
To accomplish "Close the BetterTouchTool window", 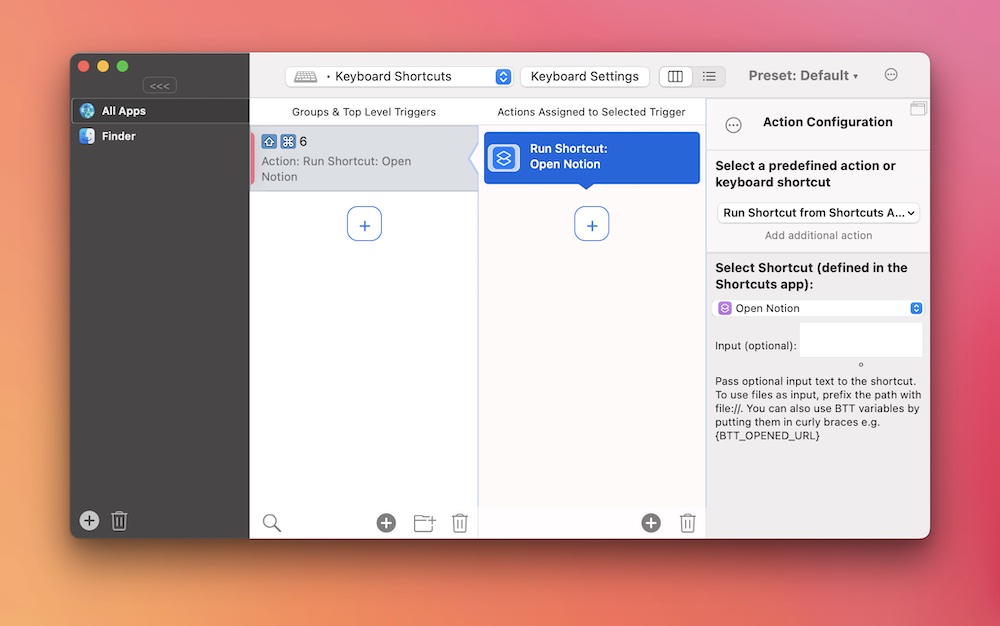I will pyautogui.click(x=84, y=66).
